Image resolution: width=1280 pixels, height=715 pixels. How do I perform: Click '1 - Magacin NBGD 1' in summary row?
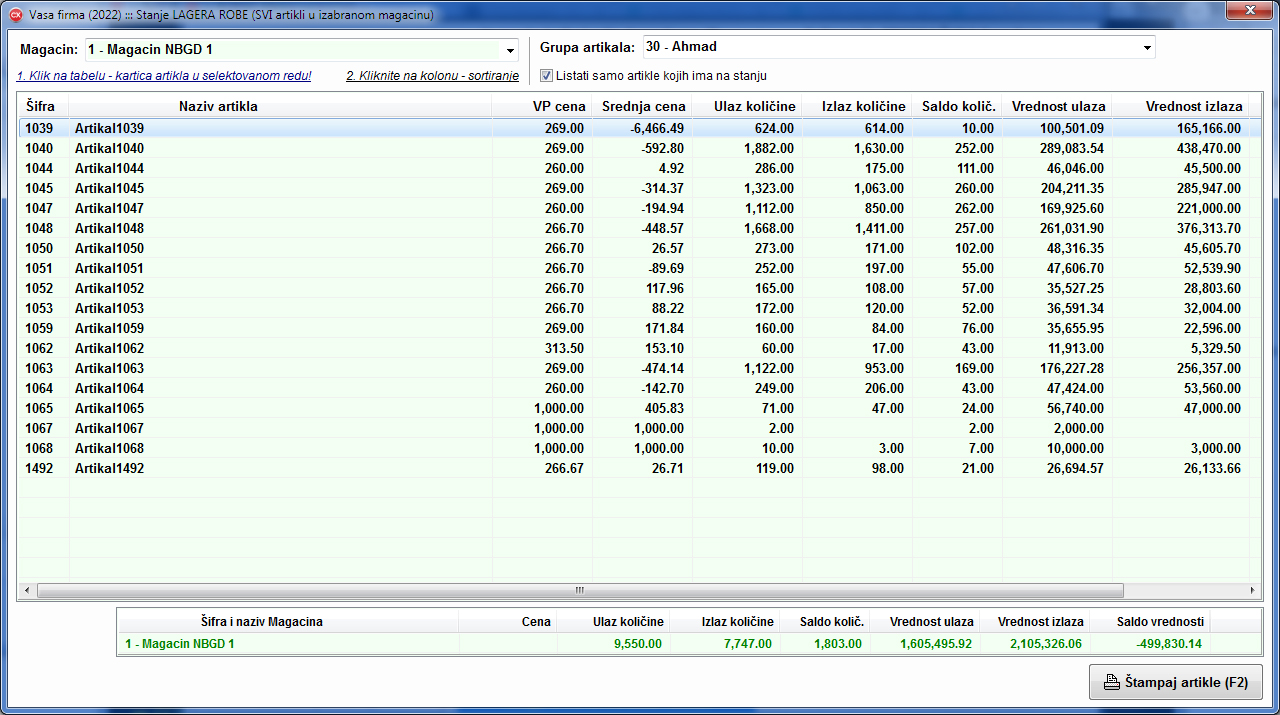(x=180, y=644)
